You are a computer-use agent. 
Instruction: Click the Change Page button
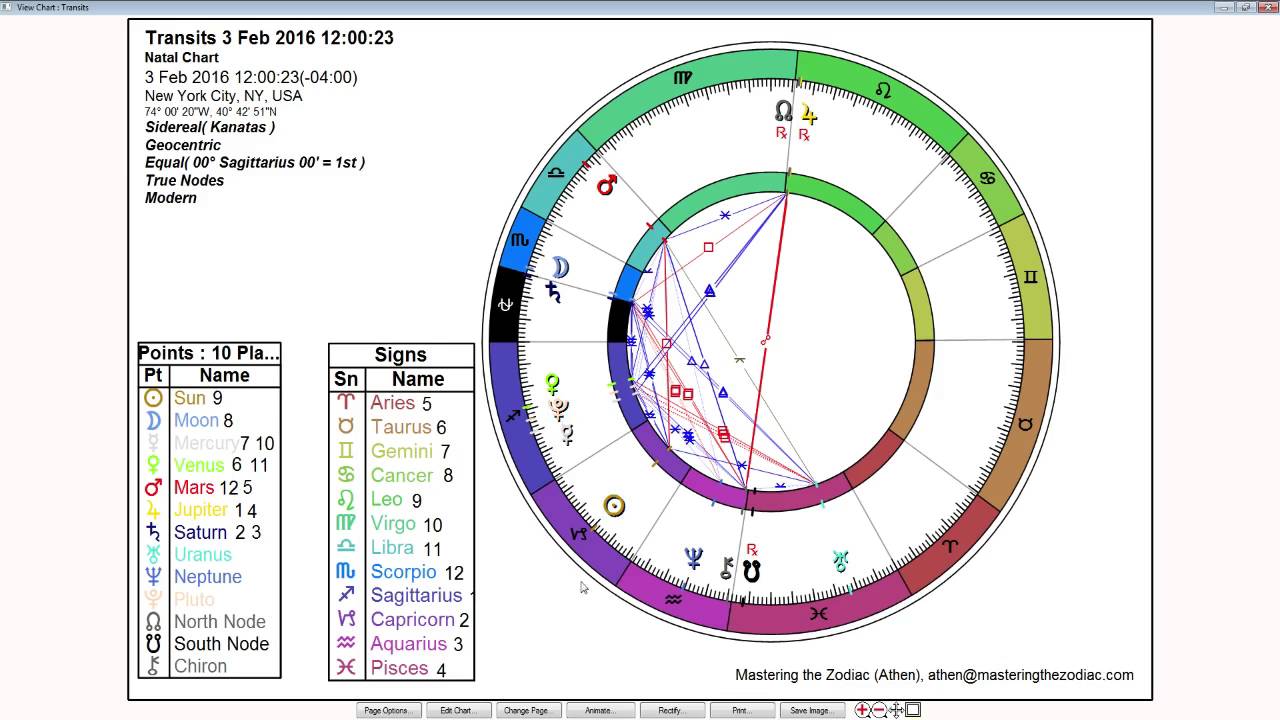526,710
